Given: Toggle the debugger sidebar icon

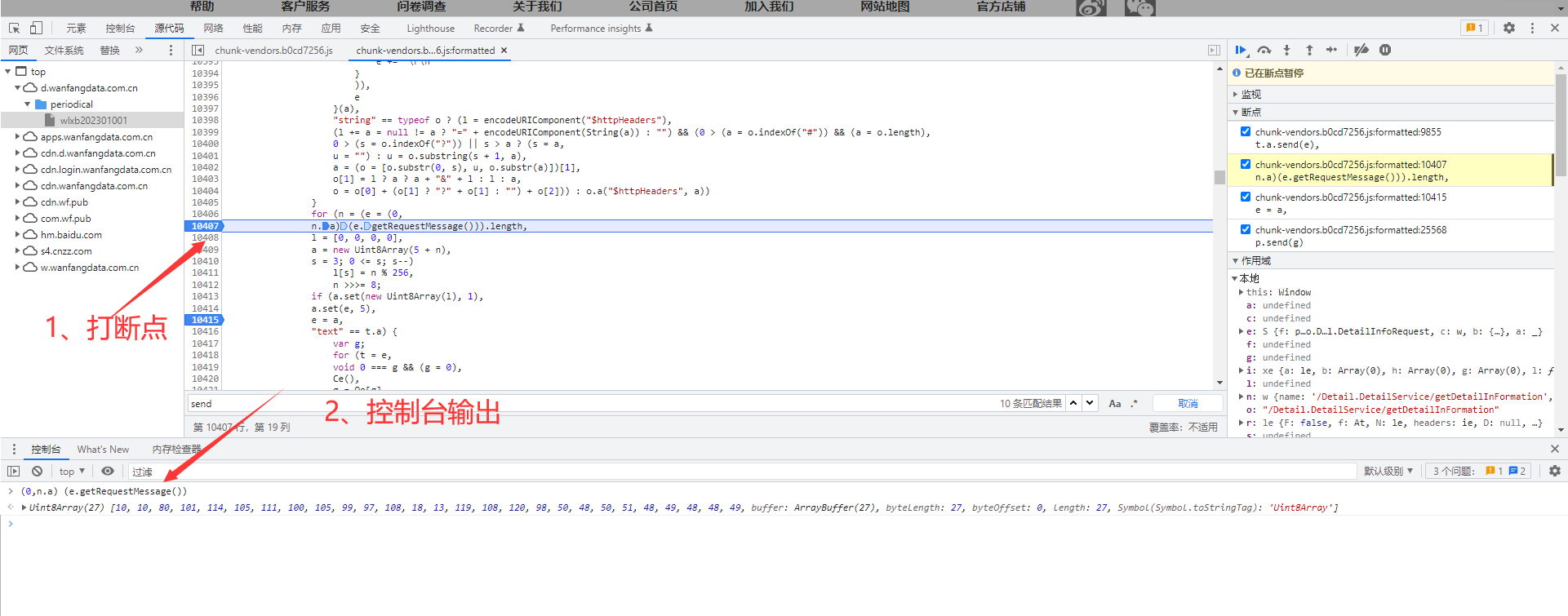Looking at the screenshot, I should (1214, 50).
